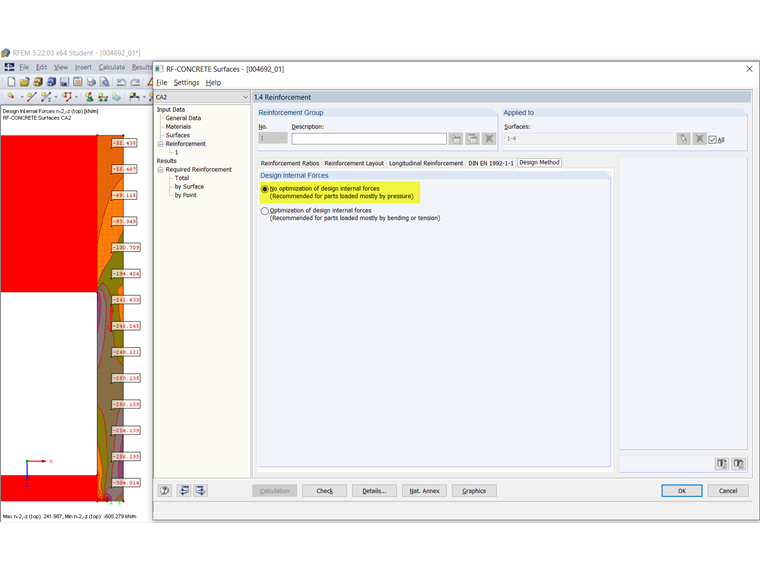Select by Surface in results tree
760x570 pixels.
coord(189,187)
